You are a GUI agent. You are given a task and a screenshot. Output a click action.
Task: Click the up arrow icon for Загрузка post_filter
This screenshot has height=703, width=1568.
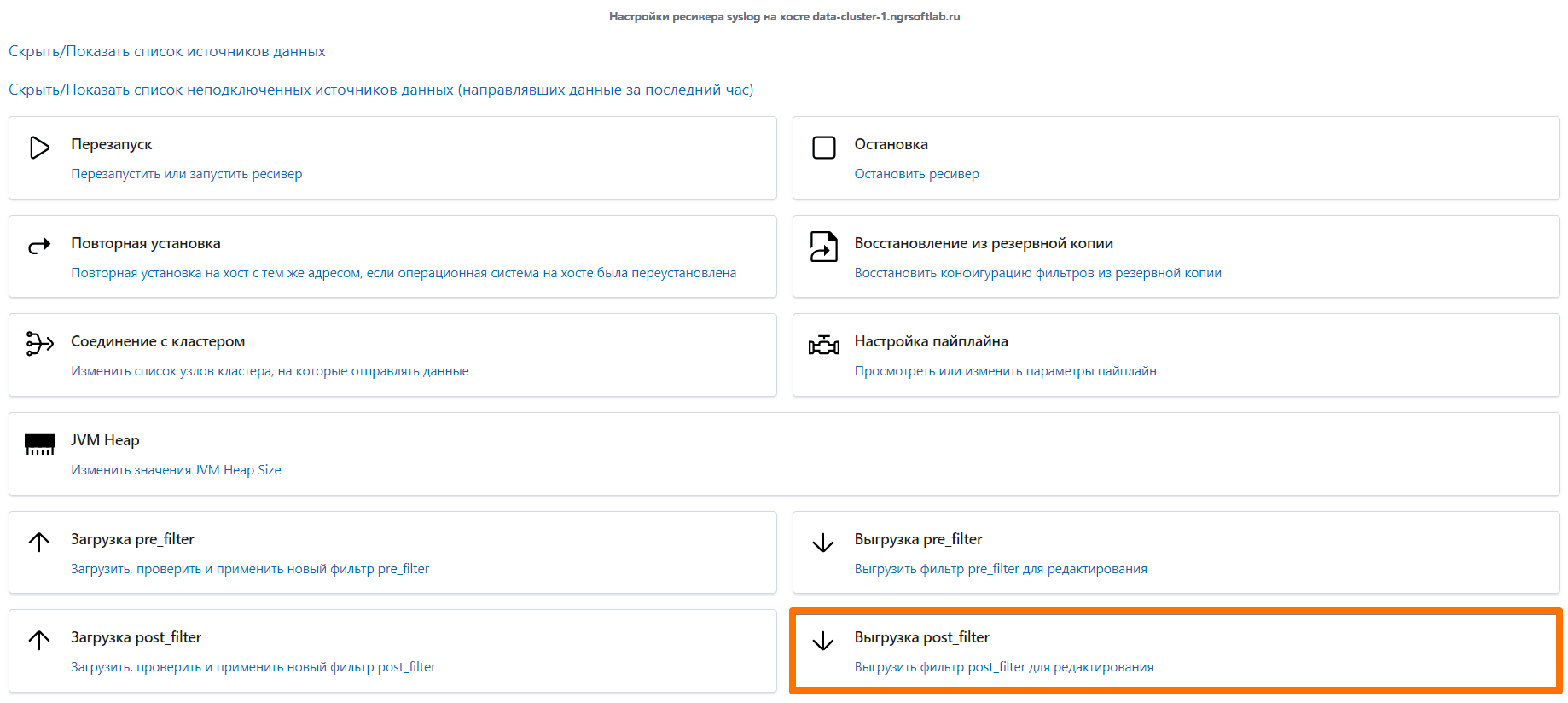39,640
